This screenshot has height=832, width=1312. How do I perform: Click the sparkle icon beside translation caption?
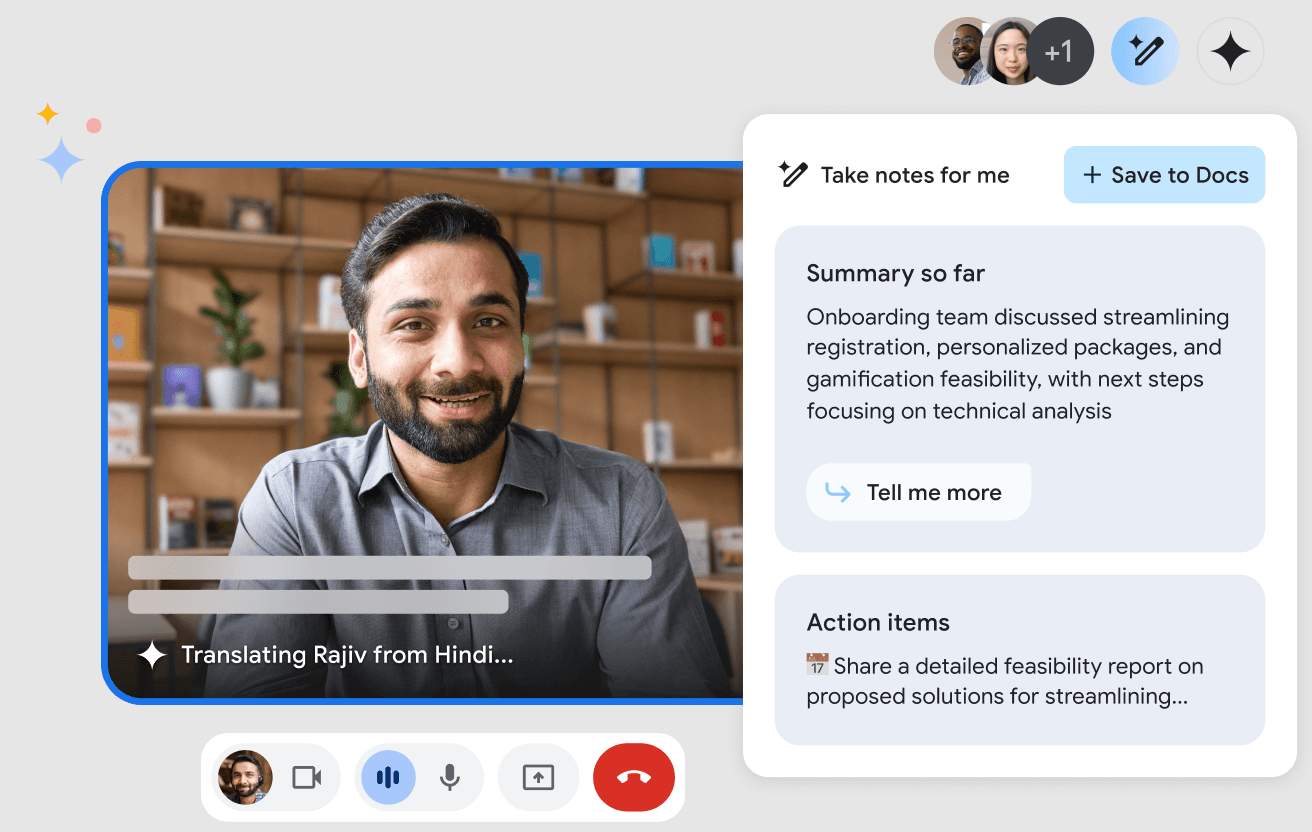point(152,655)
